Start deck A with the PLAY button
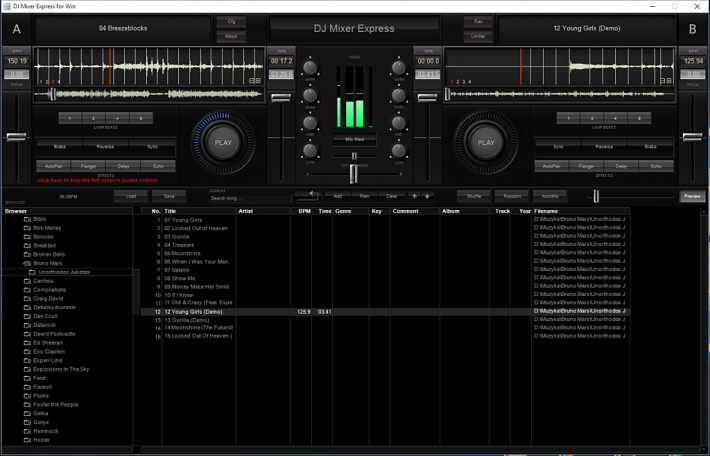 (223, 143)
